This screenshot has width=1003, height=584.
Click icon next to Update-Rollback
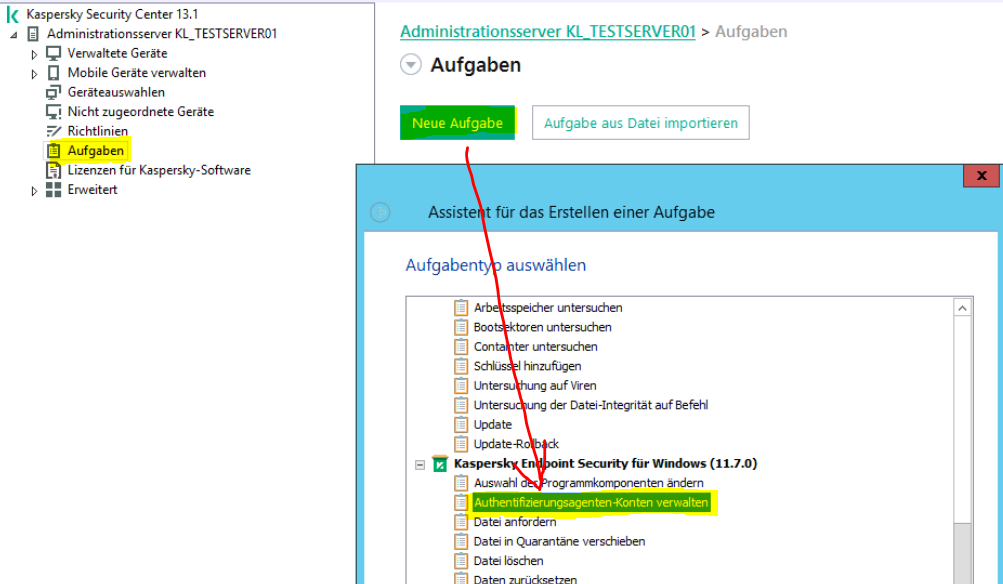click(x=461, y=444)
